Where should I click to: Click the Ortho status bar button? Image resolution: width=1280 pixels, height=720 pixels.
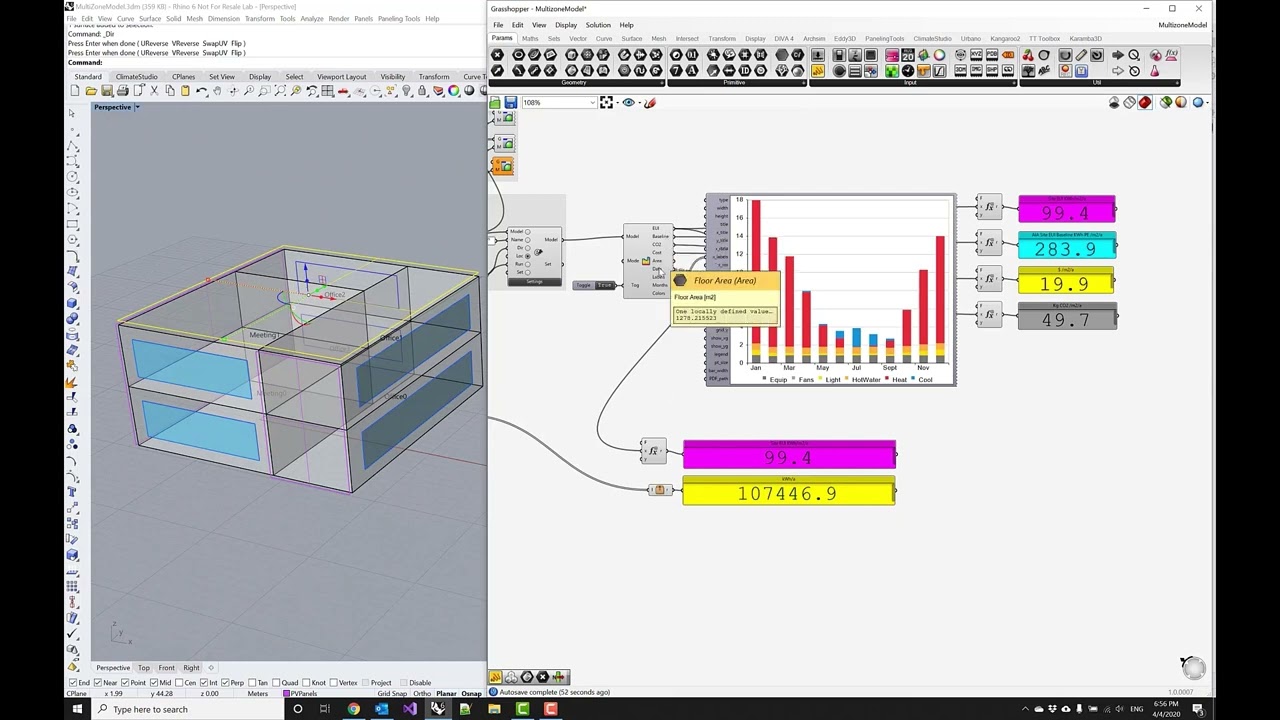pyautogui.click(x=422, y=694)
